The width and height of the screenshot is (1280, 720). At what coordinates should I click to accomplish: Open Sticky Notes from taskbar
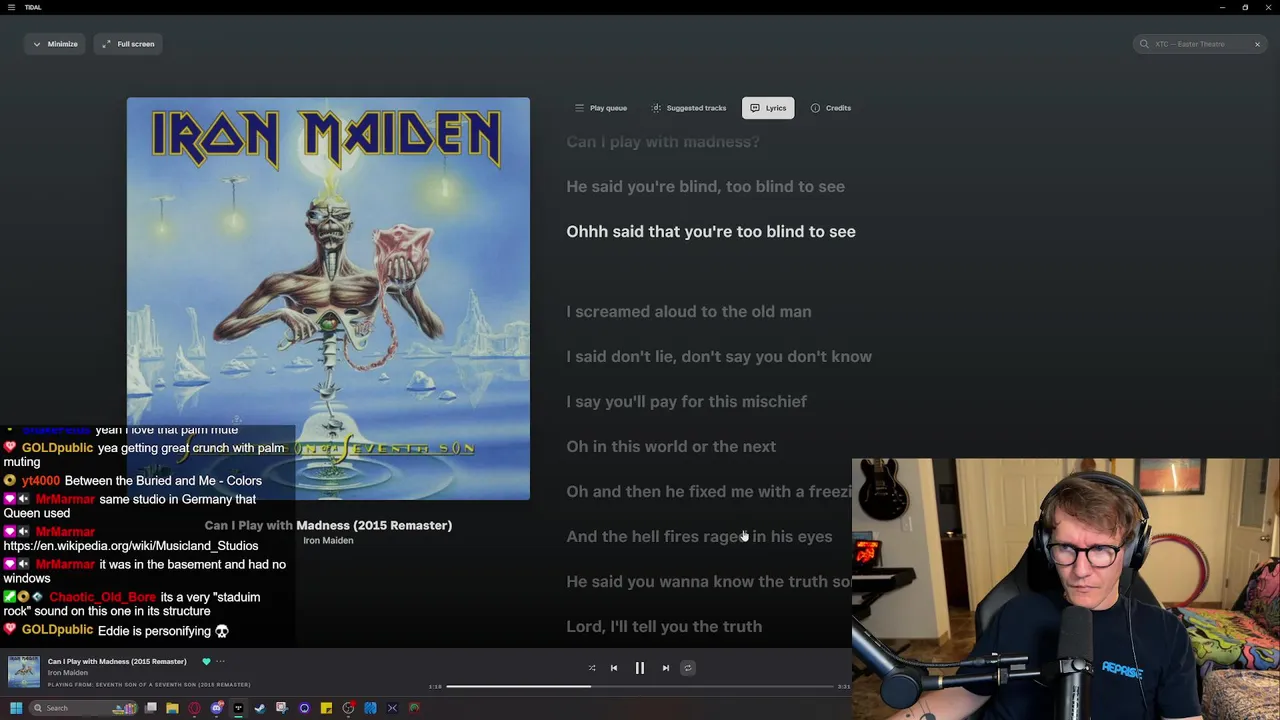point(326,708)
